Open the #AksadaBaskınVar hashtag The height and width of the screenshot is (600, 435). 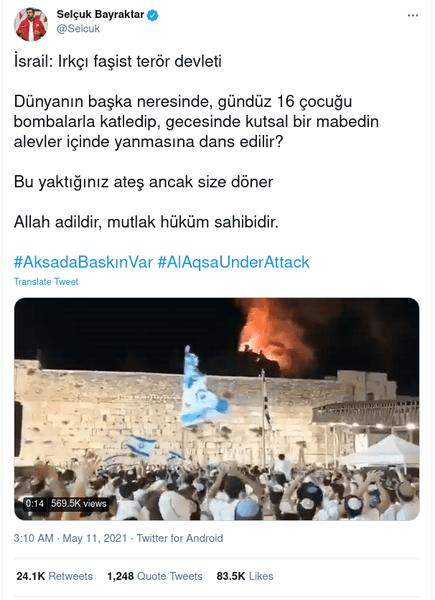click(83, 262)
